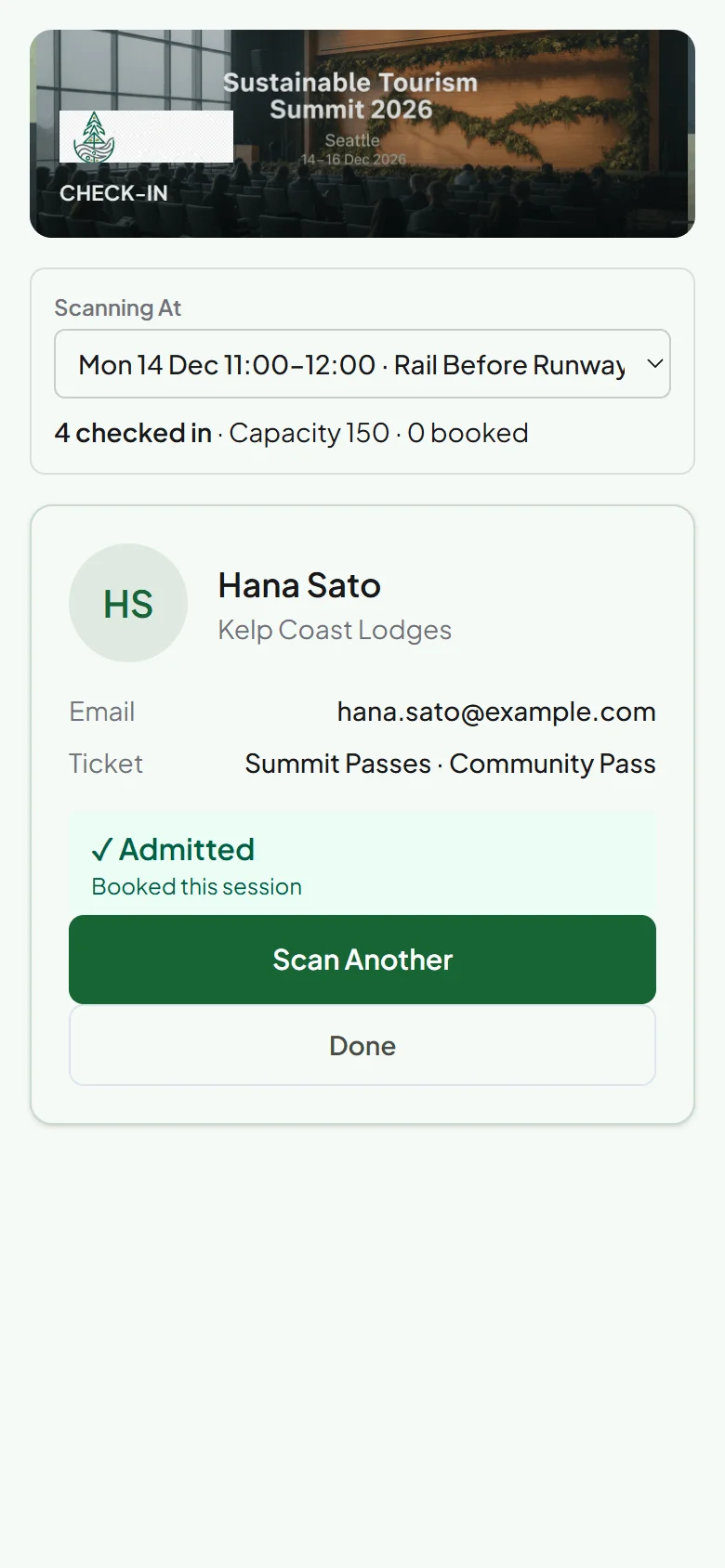Click the Admitted status message

[173, 849]
